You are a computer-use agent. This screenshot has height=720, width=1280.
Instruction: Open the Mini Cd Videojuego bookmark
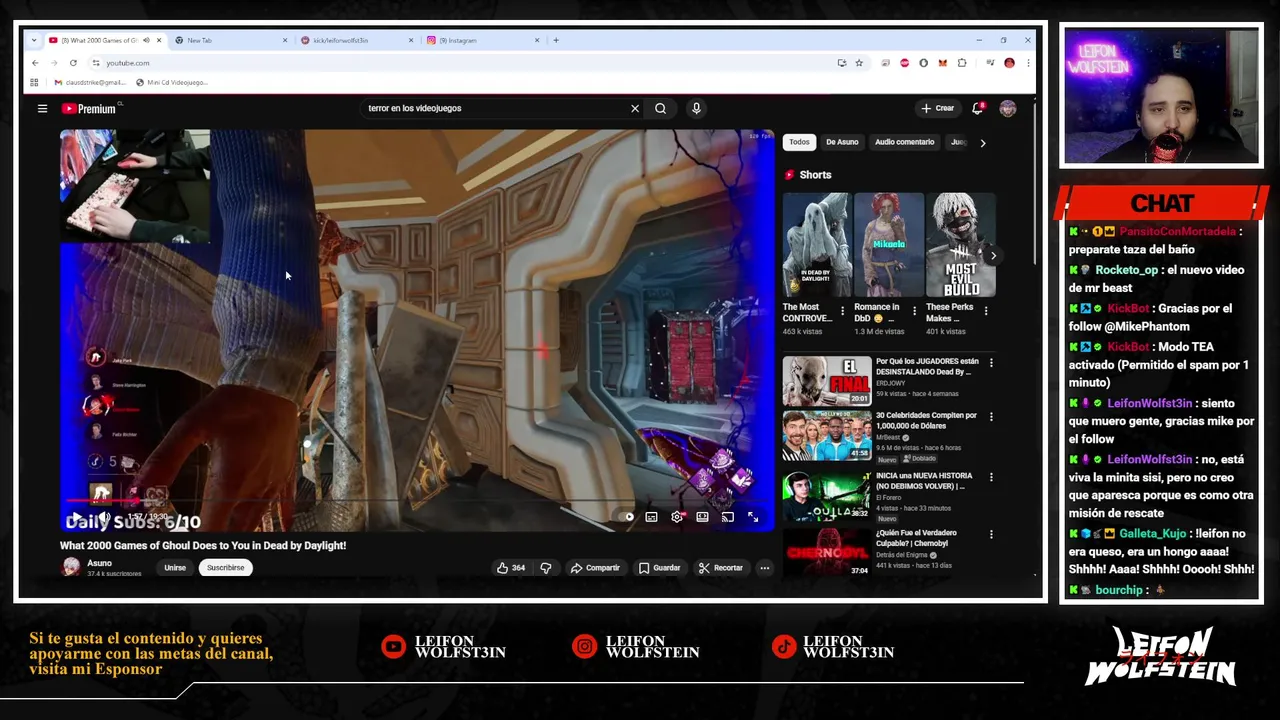[x=171, y=82]
